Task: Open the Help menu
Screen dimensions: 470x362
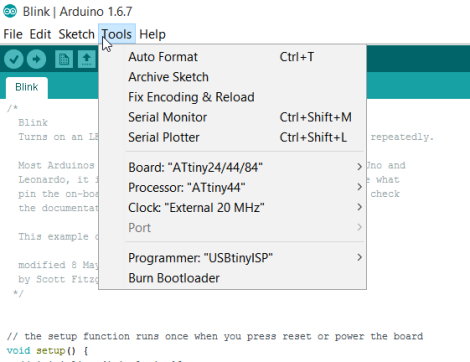Action: (x=152, y=34)
